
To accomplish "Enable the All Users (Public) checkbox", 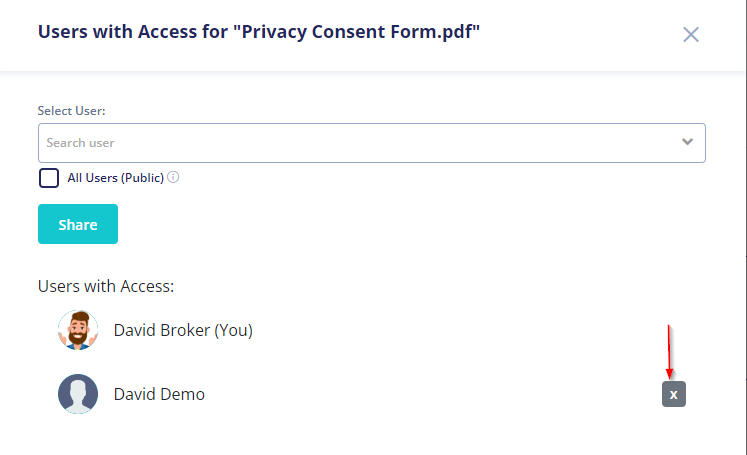I will pyautogui.click(x=49, y=178).
